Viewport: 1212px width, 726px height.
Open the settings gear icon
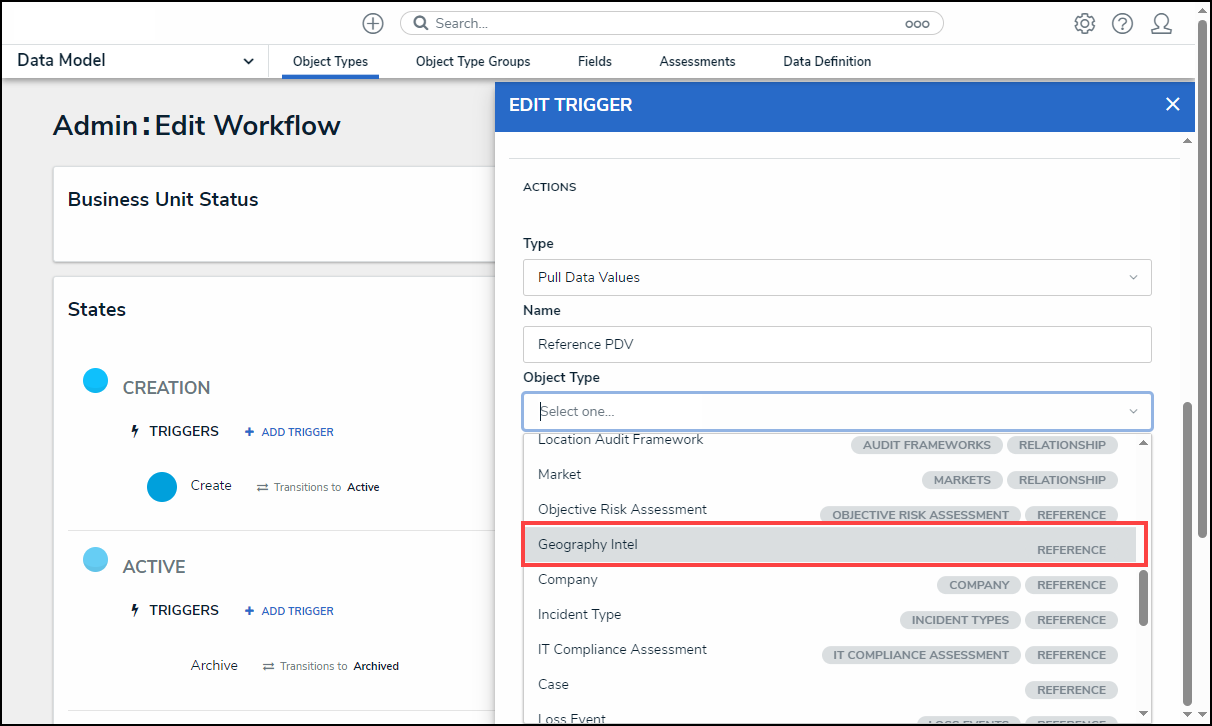click(1084, 23)
